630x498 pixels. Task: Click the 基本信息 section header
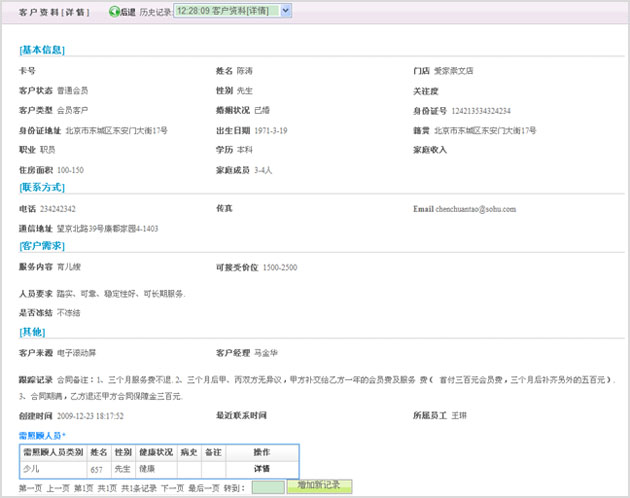42,50
